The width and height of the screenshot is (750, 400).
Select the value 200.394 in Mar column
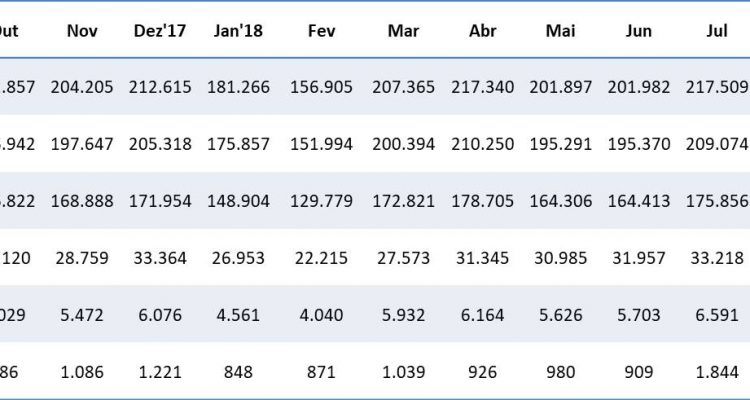402,144
